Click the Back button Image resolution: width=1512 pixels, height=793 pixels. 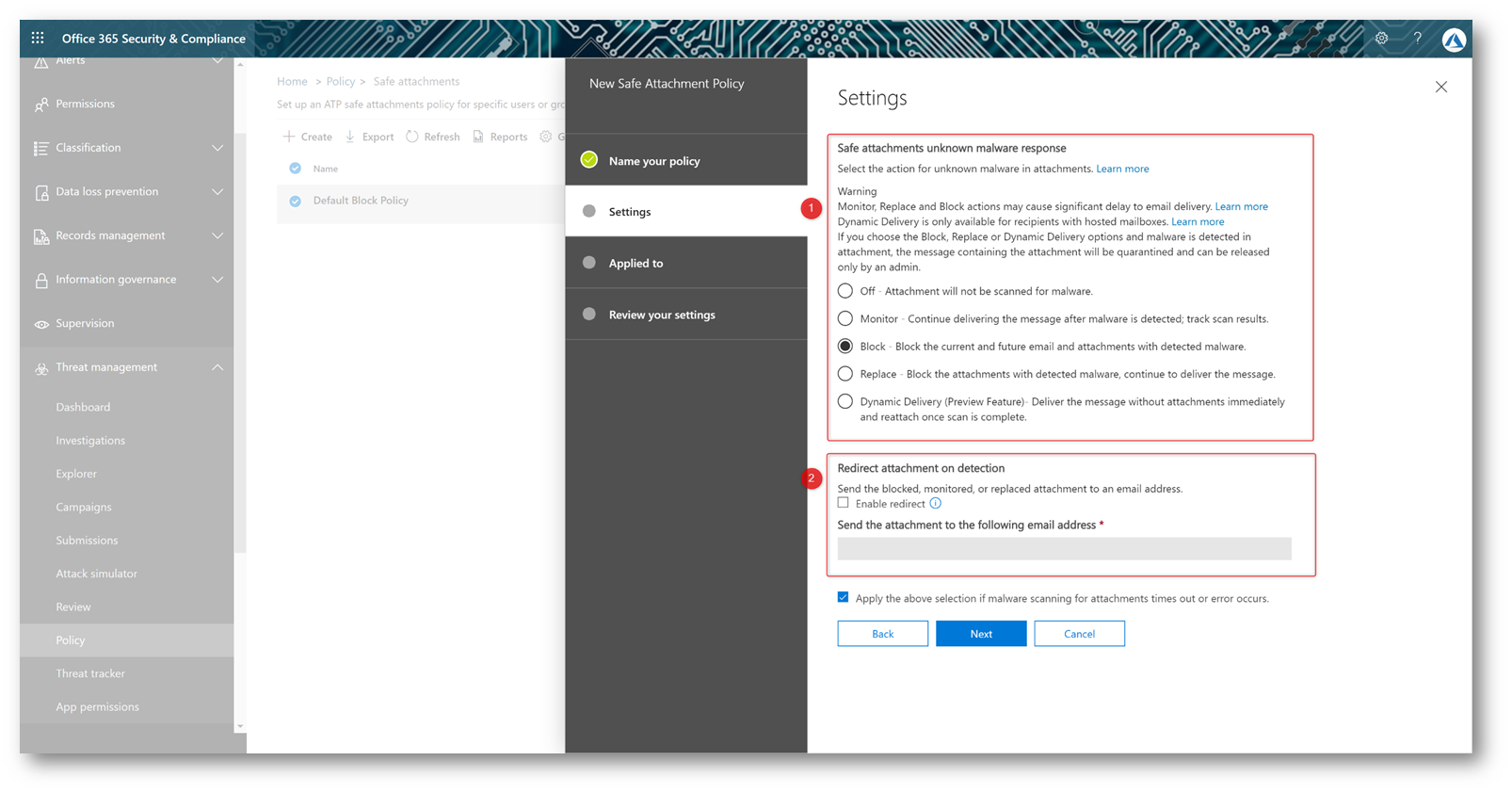[882, 634]
